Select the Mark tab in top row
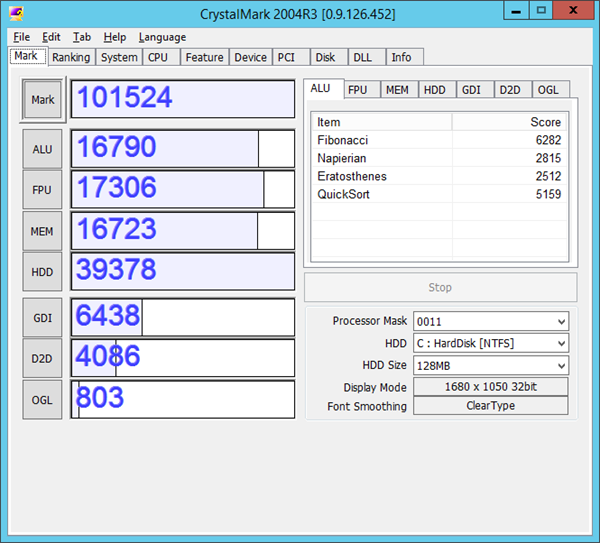This screenshot has width=600, height=543. tap(28, 56)
